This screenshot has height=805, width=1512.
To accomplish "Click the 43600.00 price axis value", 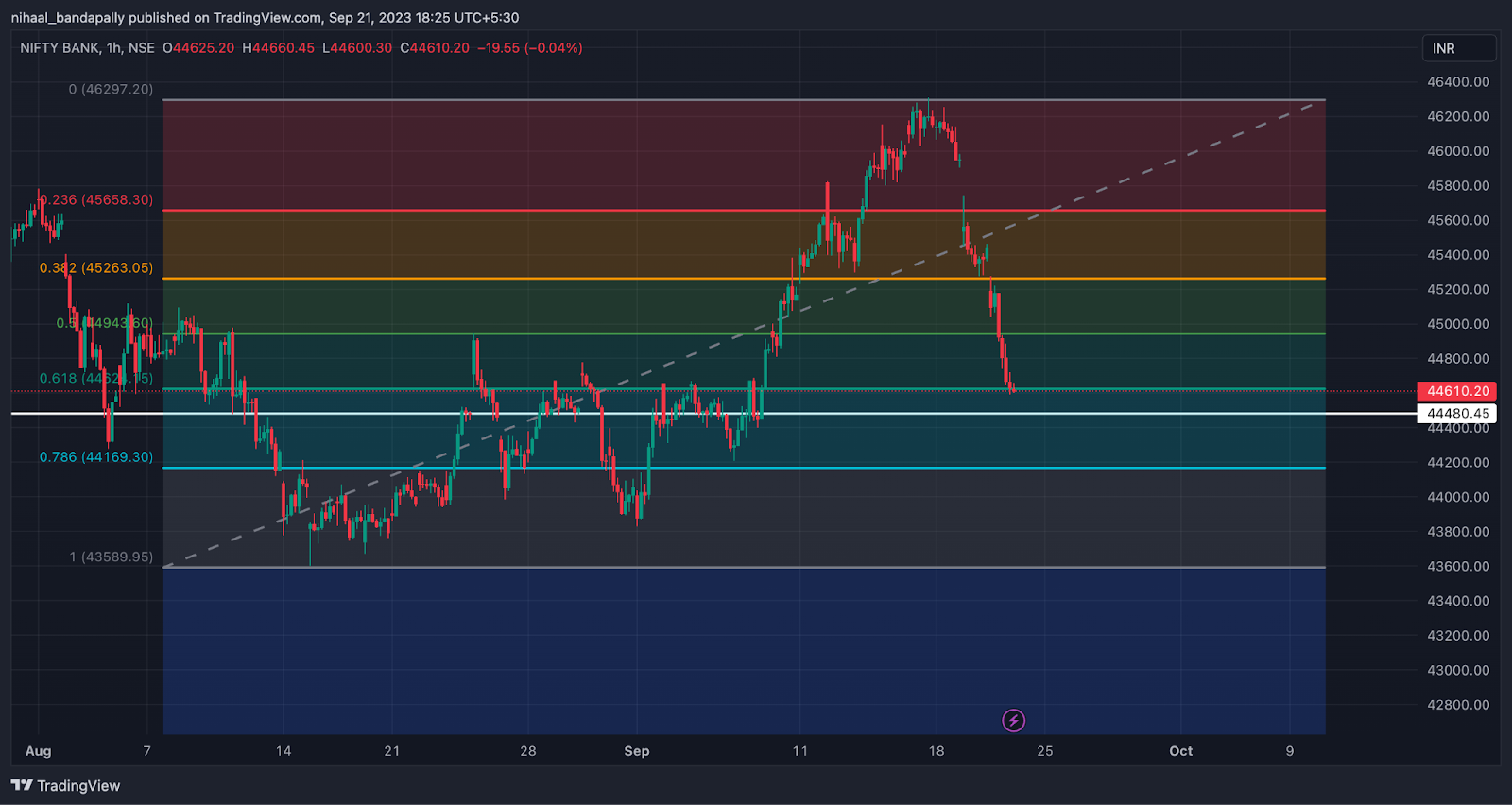I will coord(1458,567).
